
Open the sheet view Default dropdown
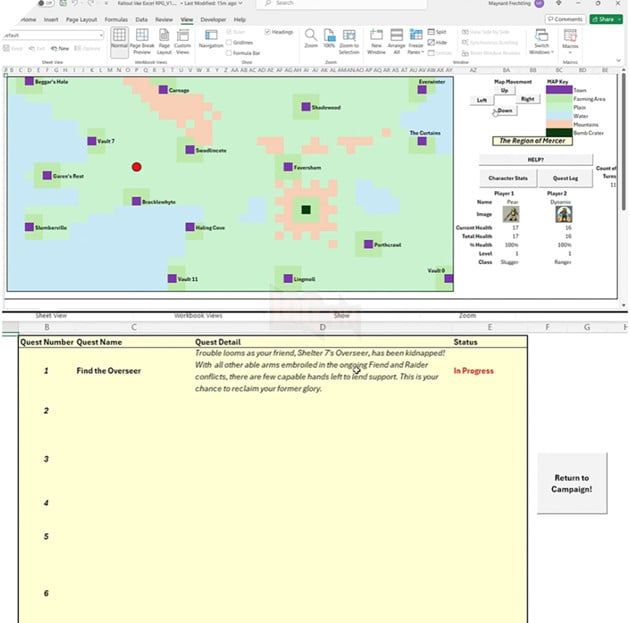(101, 35)
